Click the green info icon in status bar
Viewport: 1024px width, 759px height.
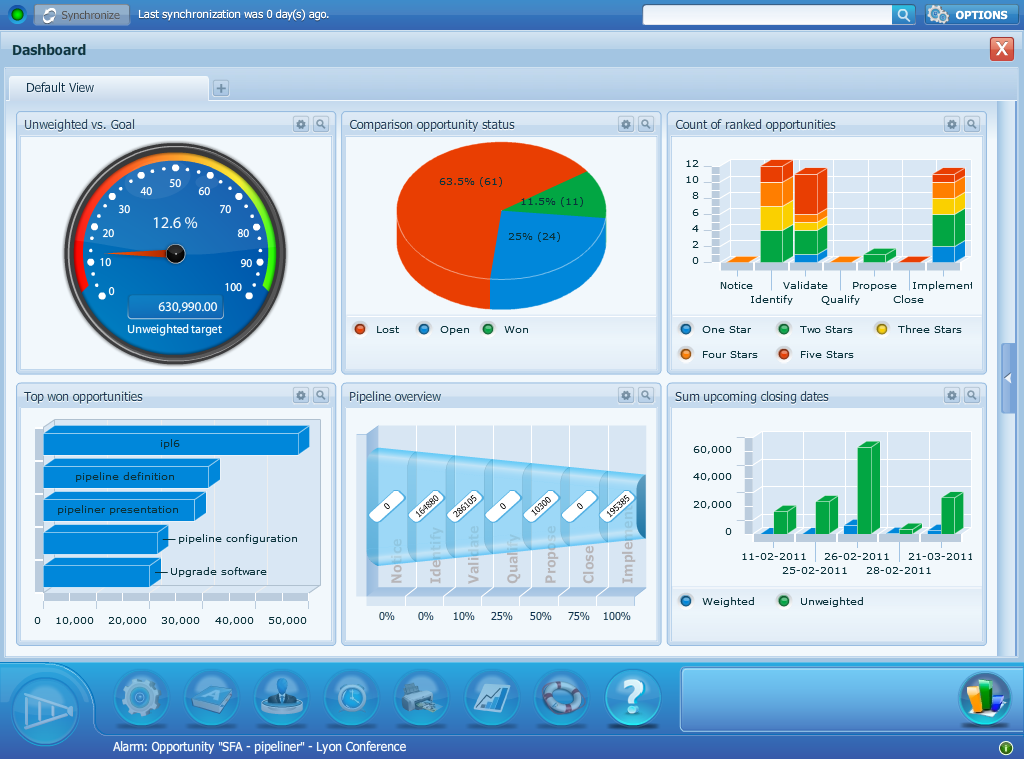pos(1006,747)
